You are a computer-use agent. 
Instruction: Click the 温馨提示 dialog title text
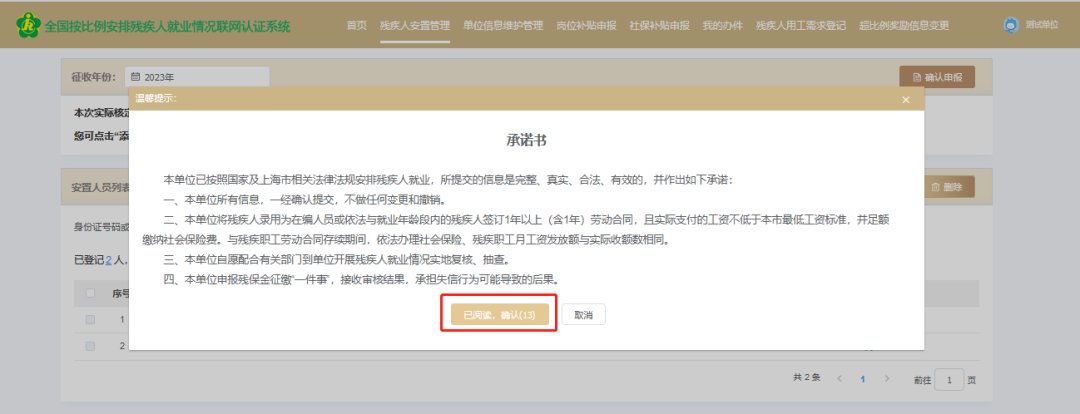click(x=156, y=99)
